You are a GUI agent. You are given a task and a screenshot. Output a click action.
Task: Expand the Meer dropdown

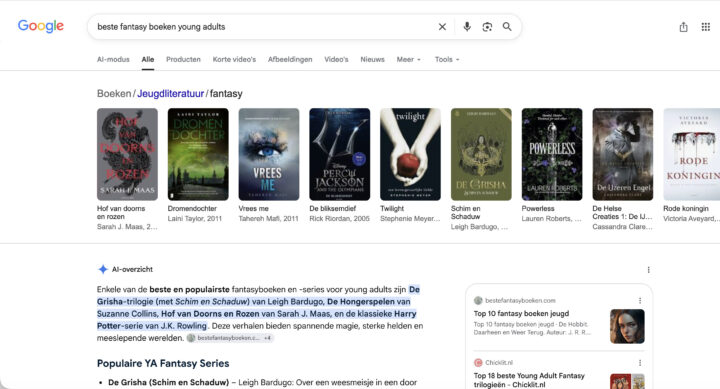[x=409, y=59]
